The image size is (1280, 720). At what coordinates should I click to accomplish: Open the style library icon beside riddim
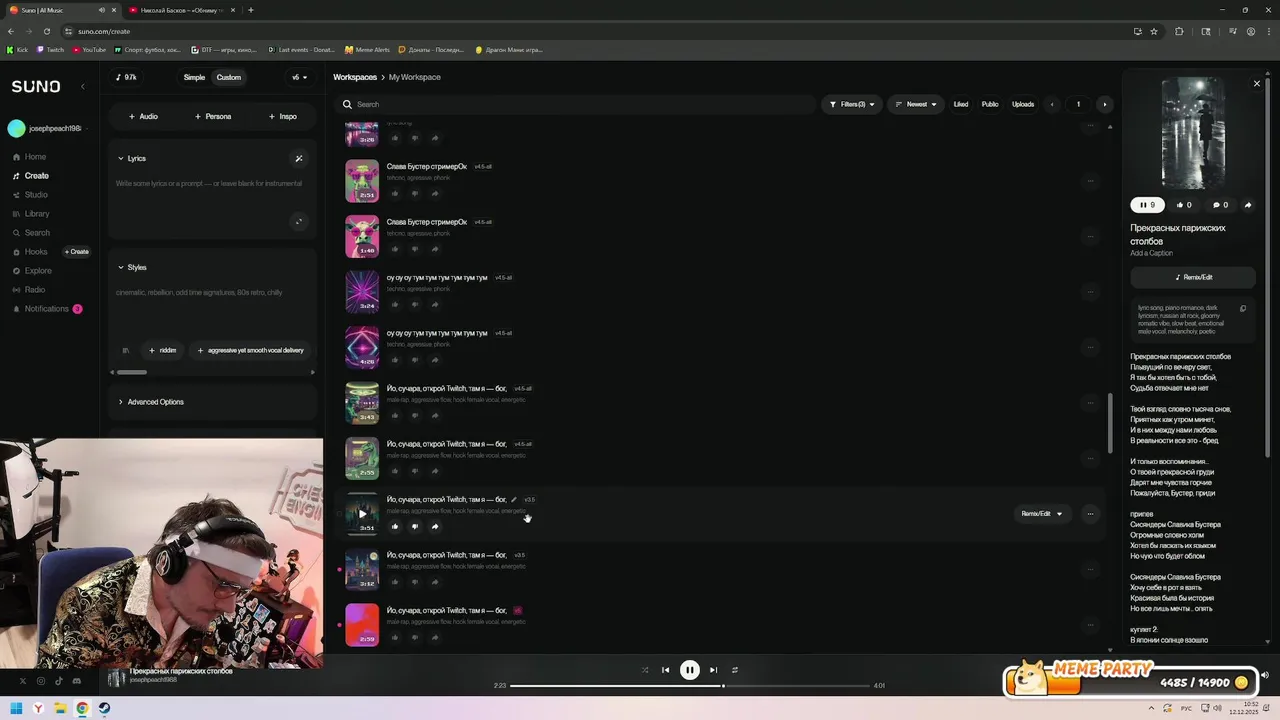126,350
